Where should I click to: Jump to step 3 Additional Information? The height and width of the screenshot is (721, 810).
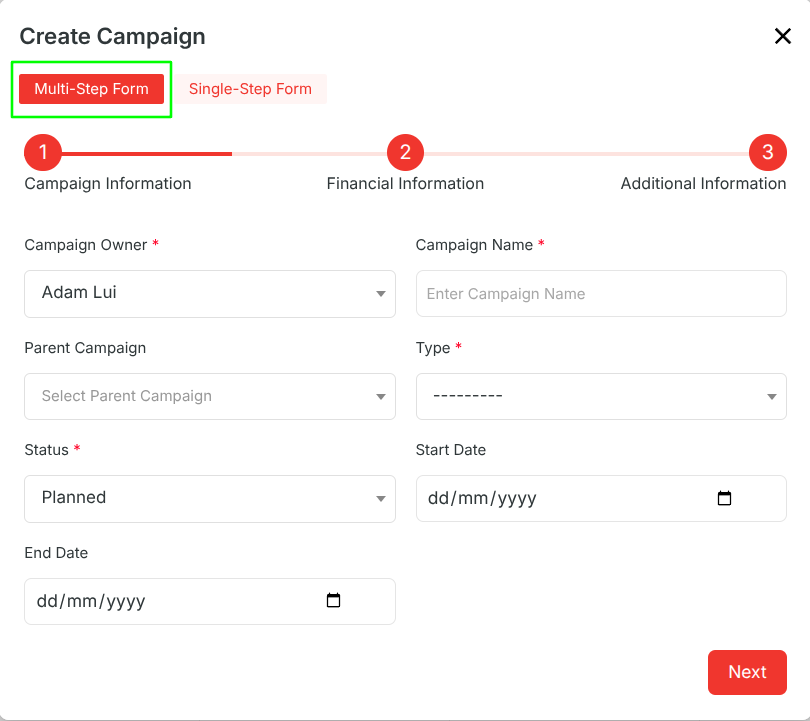[x=768, y=152]
